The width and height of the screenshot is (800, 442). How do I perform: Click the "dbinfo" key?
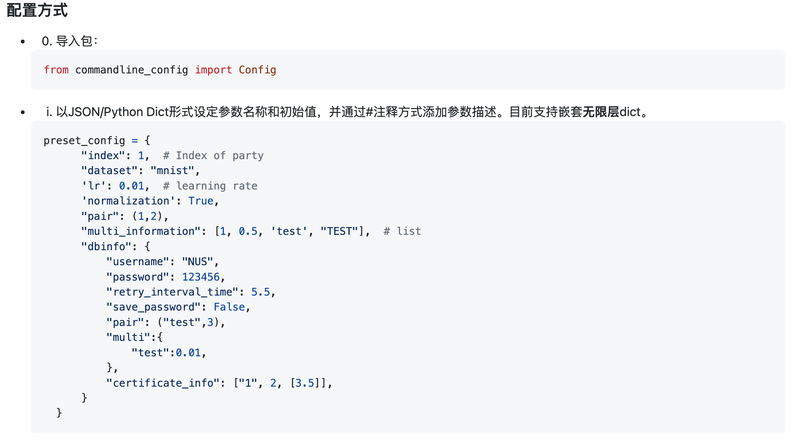point(109,246)
